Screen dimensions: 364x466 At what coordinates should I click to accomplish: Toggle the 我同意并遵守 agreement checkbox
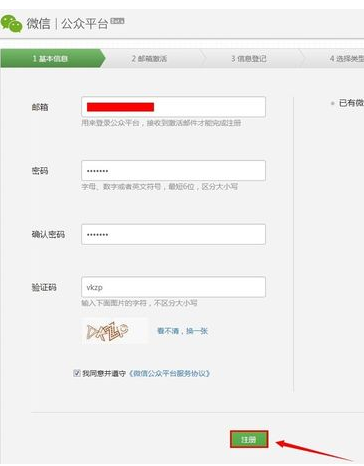tap(77, 373)
